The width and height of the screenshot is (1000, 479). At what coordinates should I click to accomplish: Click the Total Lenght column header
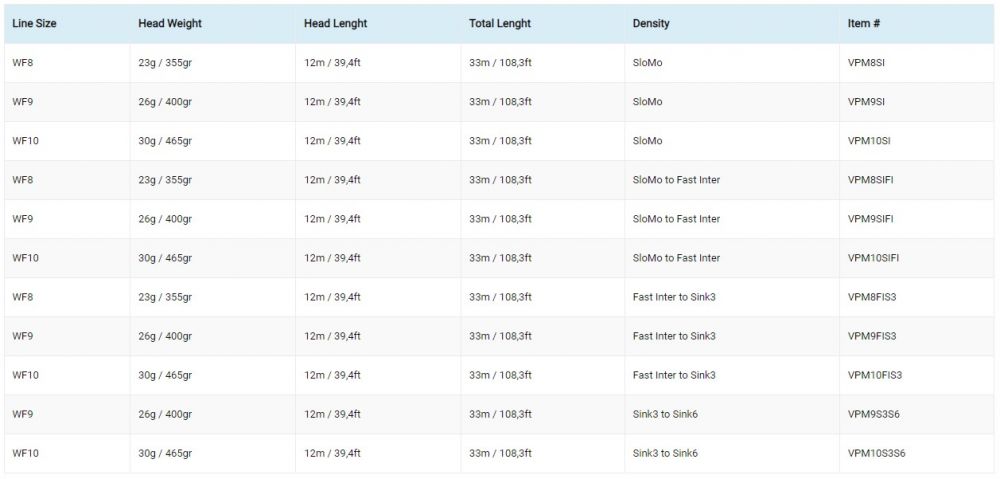[500, 23]
